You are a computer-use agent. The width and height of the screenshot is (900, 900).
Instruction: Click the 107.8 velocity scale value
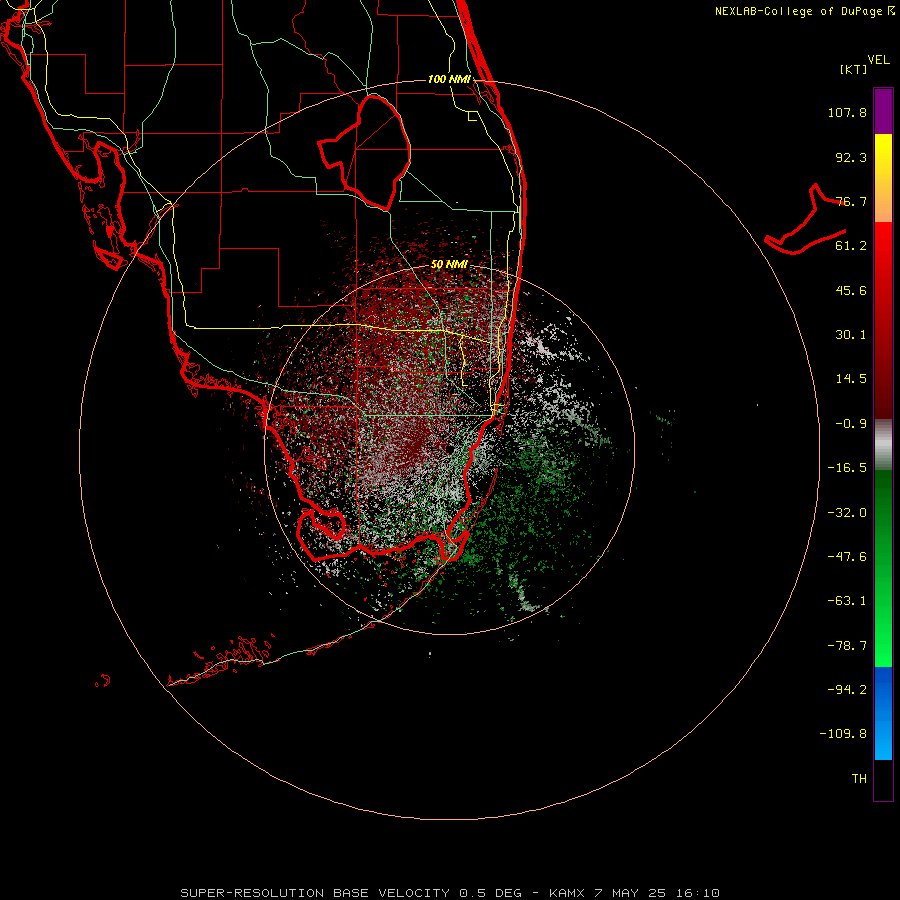tap(847, 112)
